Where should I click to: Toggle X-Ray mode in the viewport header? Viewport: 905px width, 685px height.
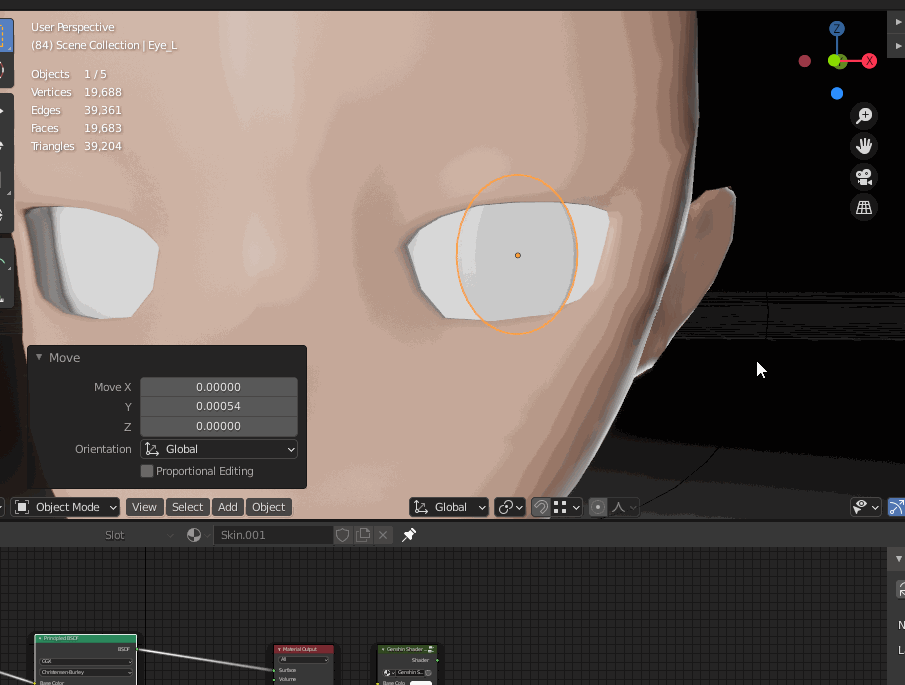pyautogui.click(x=896, y=507)
